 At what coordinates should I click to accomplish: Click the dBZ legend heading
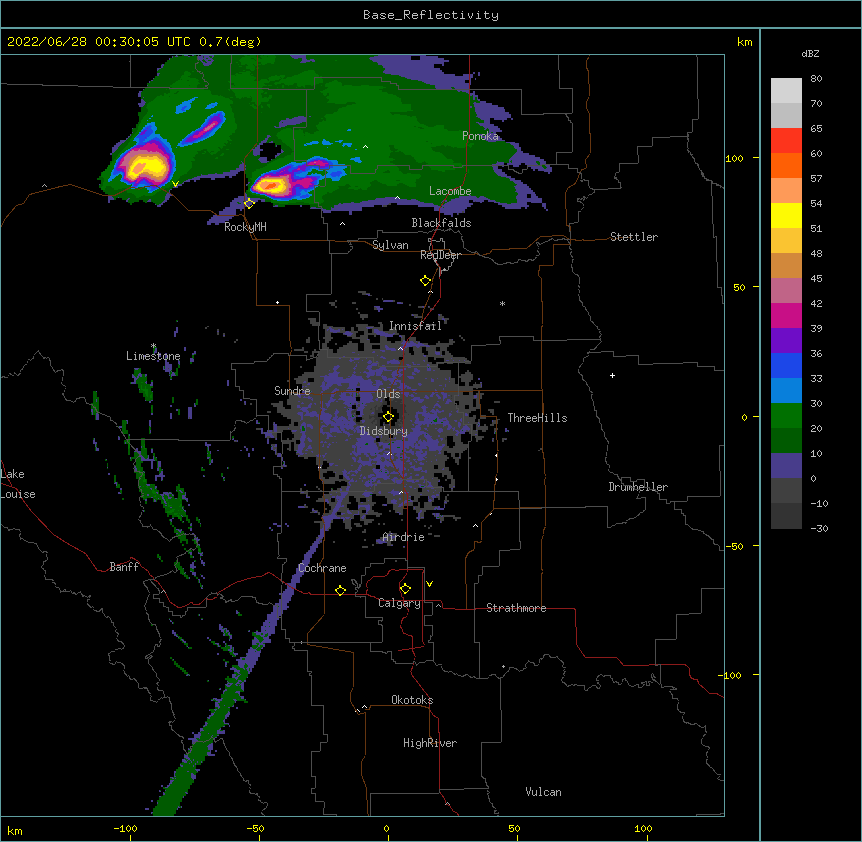point(810,53)
